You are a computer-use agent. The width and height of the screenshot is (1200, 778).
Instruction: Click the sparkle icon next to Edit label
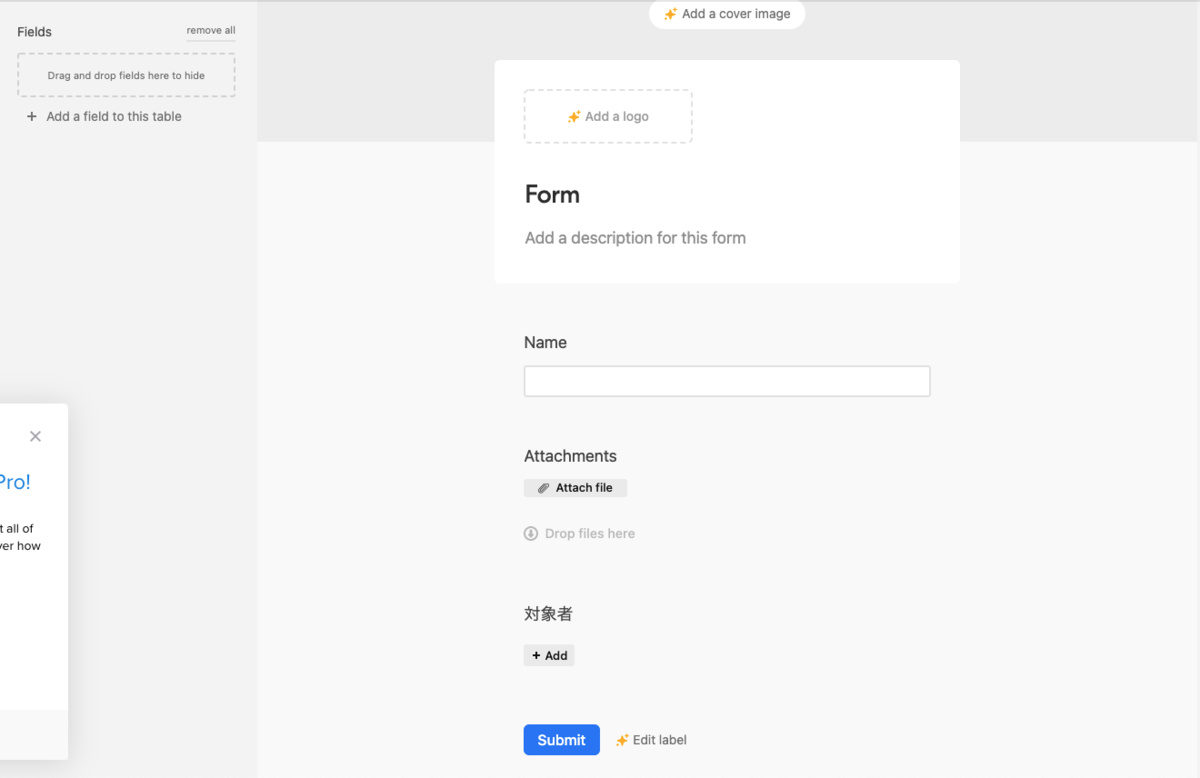(x=622, y=740)
